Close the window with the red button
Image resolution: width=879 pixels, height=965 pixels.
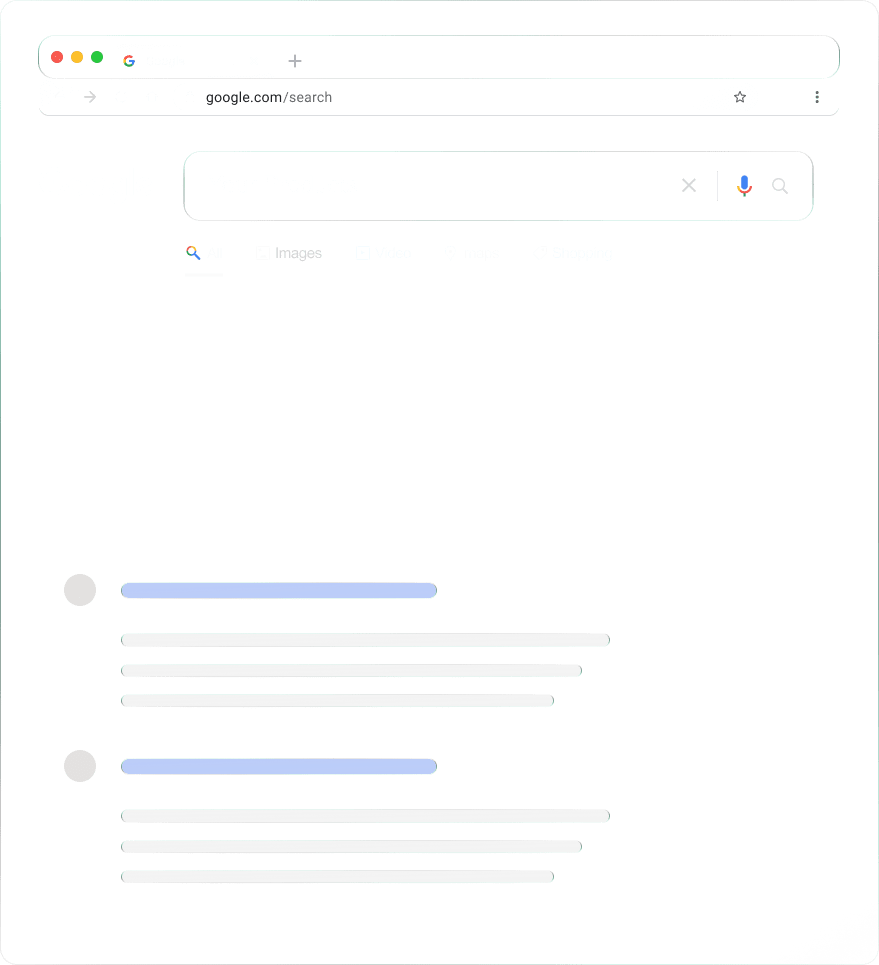point(57,57)
